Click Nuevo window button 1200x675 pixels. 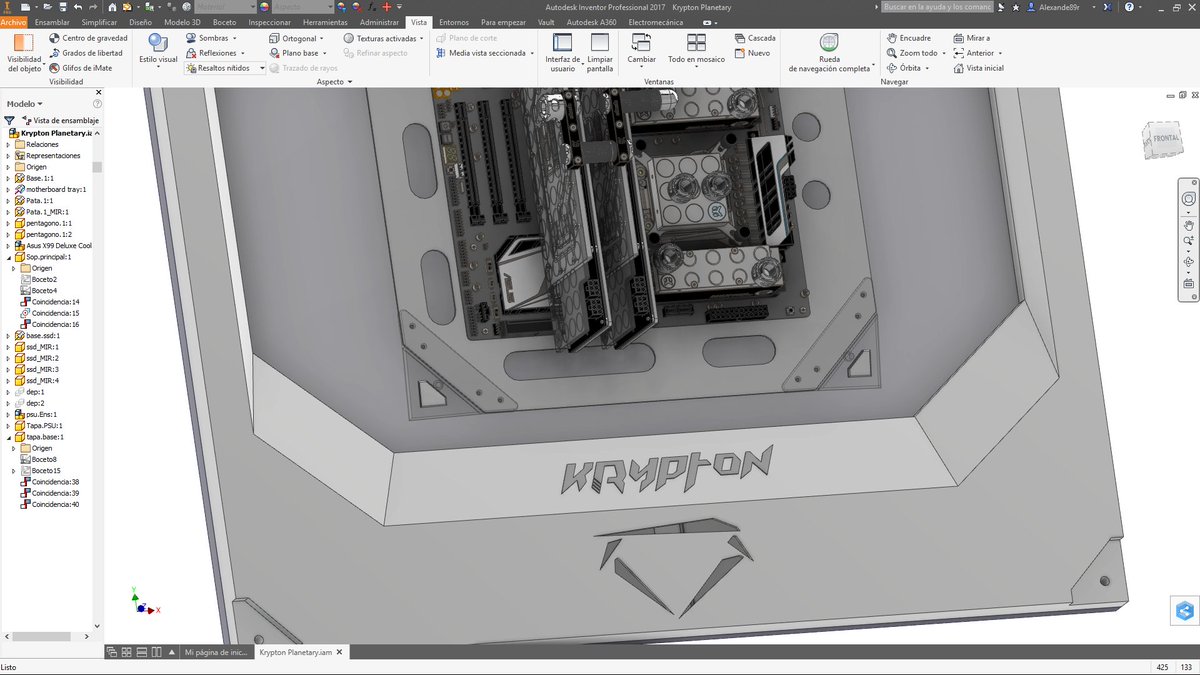[x=752, y=53]
